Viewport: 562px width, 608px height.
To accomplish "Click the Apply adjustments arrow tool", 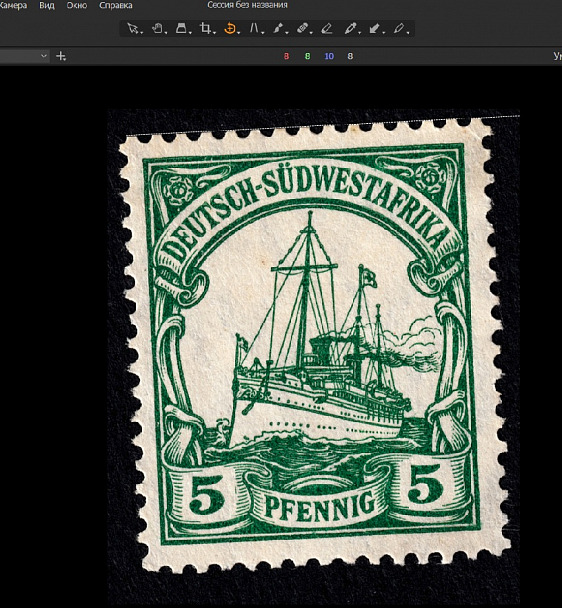I will coord(374,29).
